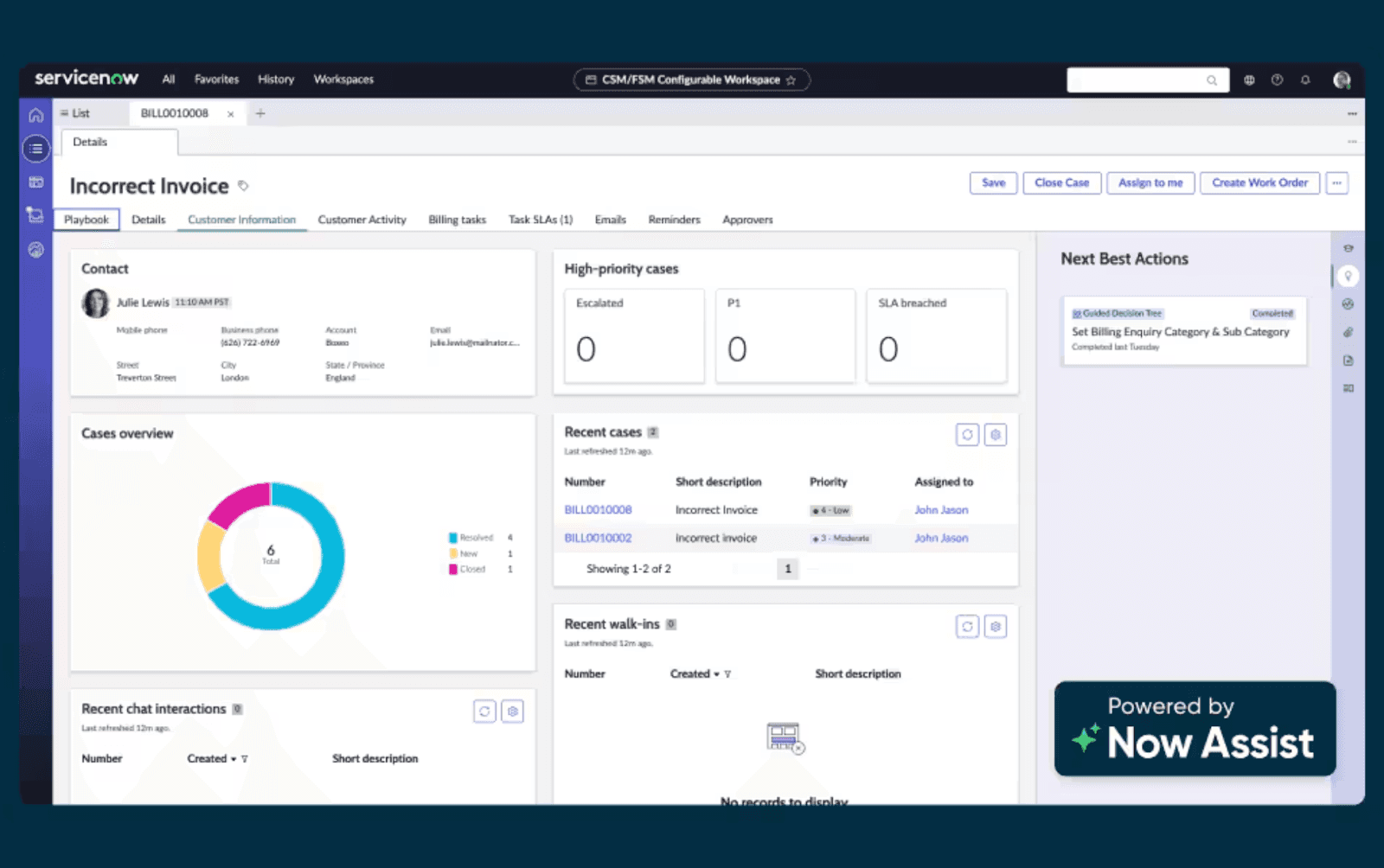Sort walk-ins by Created column arrow

(x=716, y=674)
